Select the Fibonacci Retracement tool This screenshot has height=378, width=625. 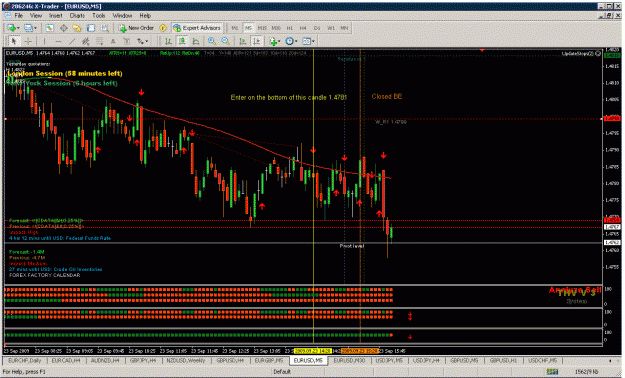pyautogui.click(x=99, y=41)
